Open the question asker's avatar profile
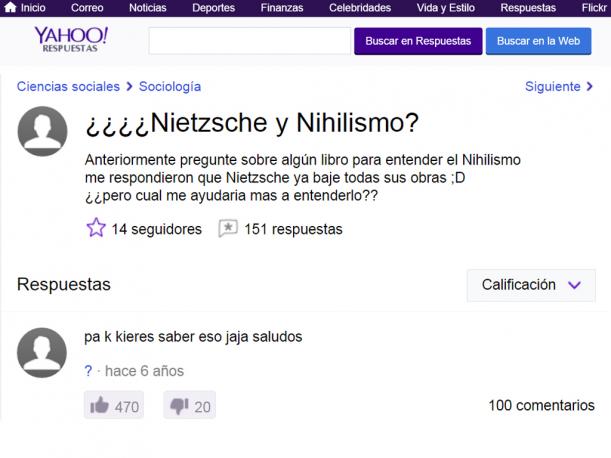611x458 pixels. pos(42,131)
